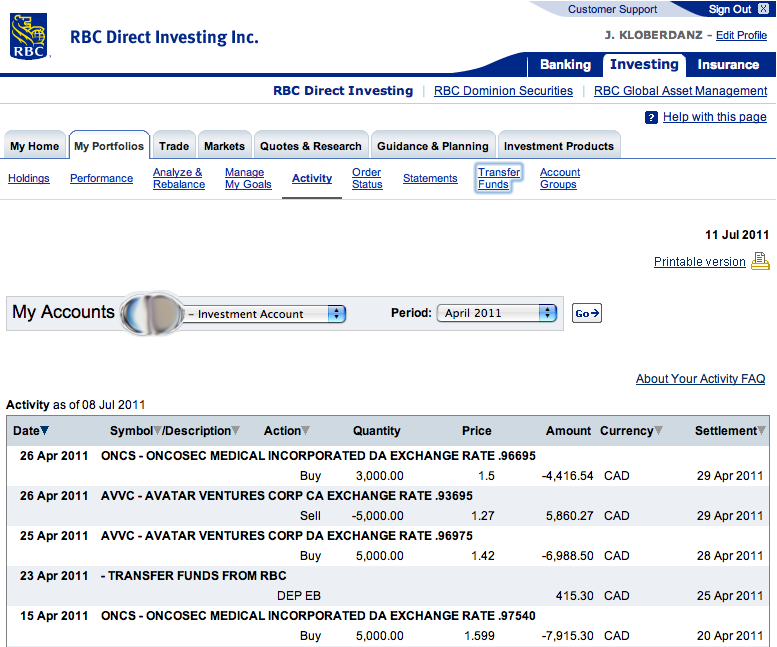
Task: Select the ONCS row with rate .96695
Action: pos(388,466)
